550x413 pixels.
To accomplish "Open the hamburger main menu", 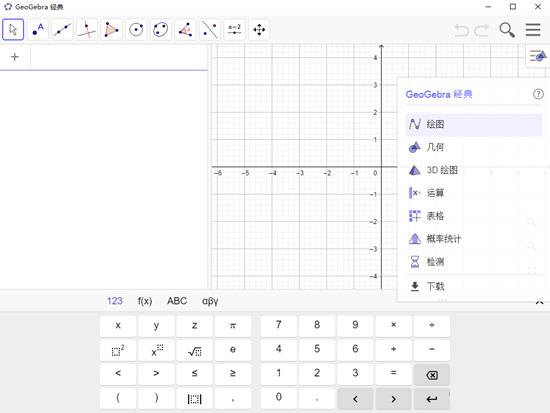I will click(533, 30).
